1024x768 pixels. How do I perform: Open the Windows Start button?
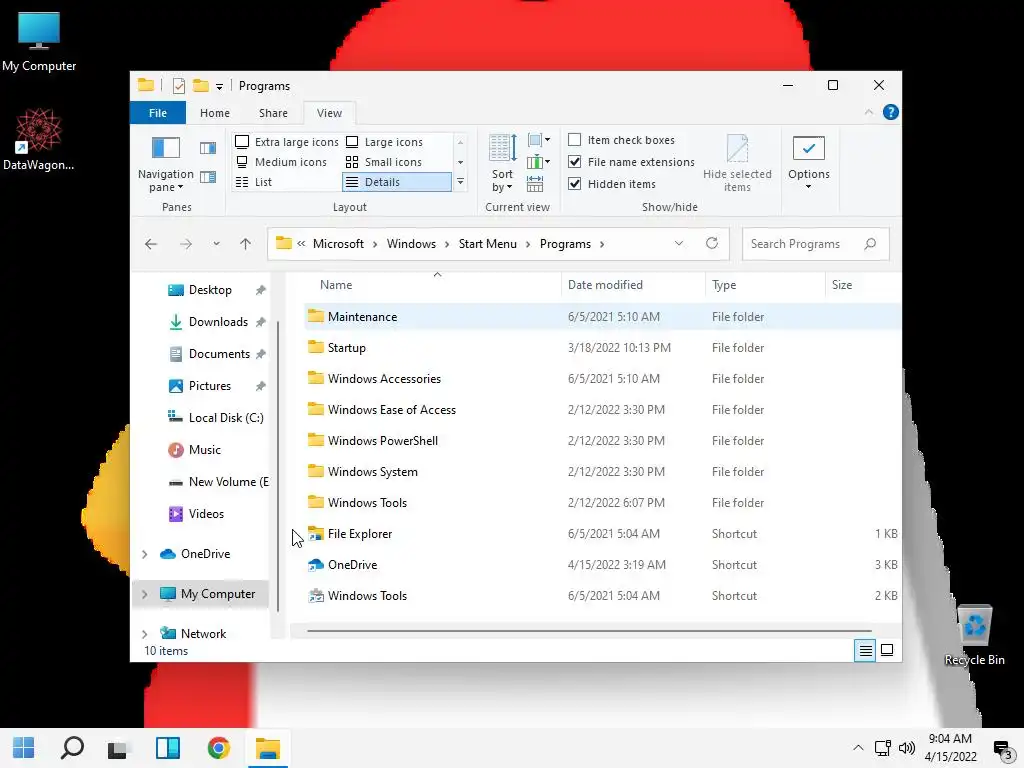point(24,748)
